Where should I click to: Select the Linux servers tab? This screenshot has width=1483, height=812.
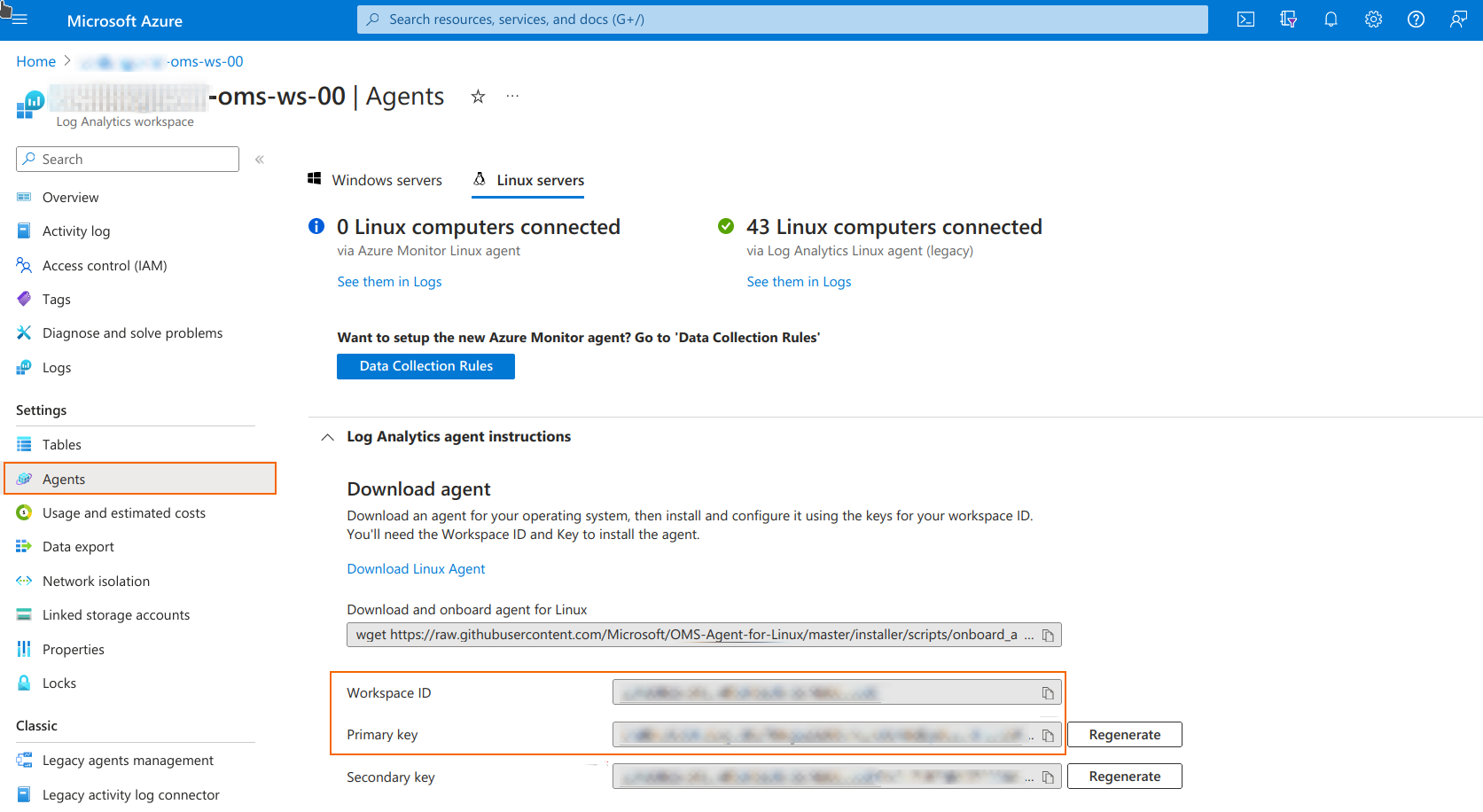click(x=528, y=180)
